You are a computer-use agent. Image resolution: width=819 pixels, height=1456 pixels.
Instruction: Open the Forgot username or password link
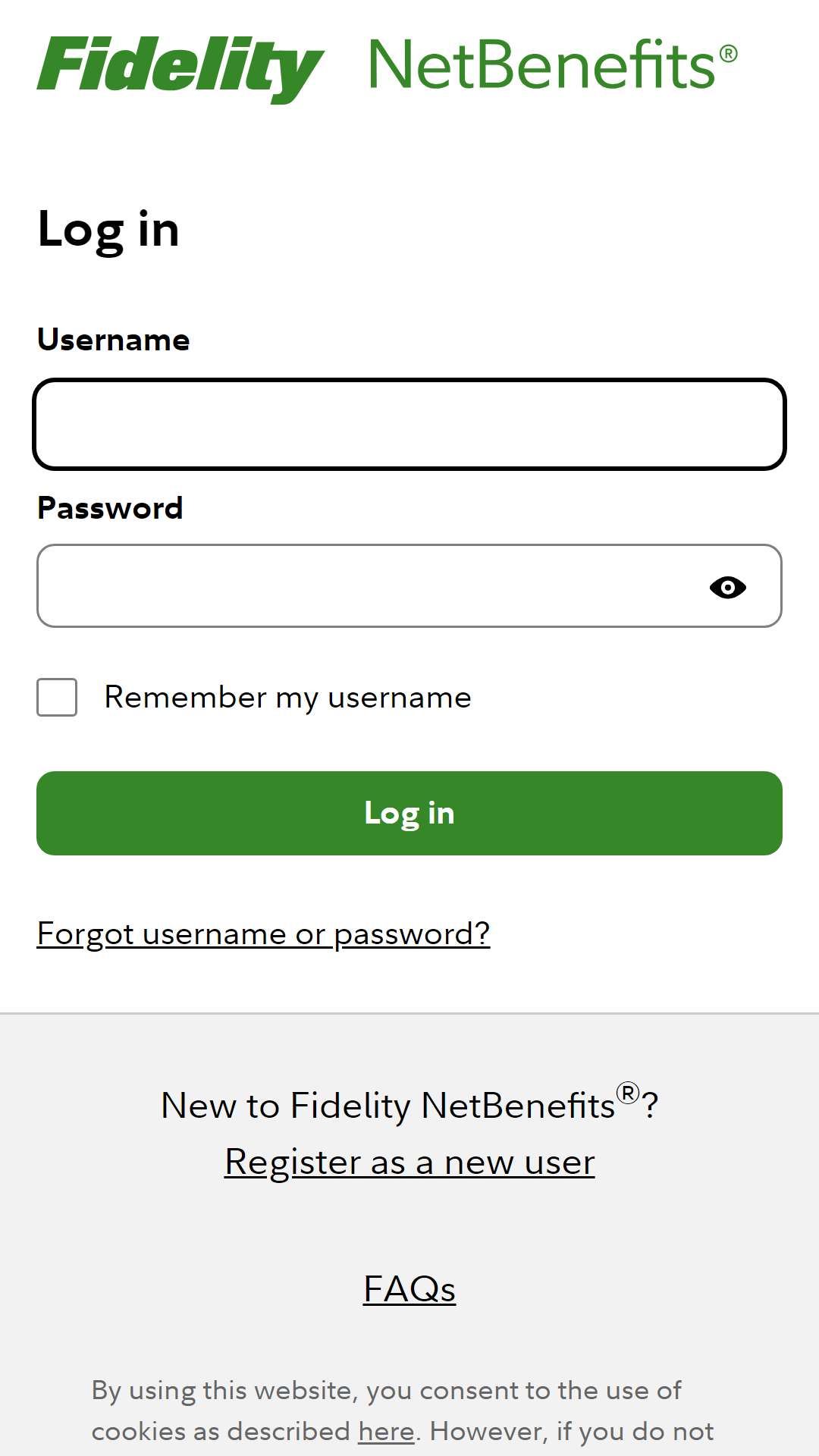[264, 934]
